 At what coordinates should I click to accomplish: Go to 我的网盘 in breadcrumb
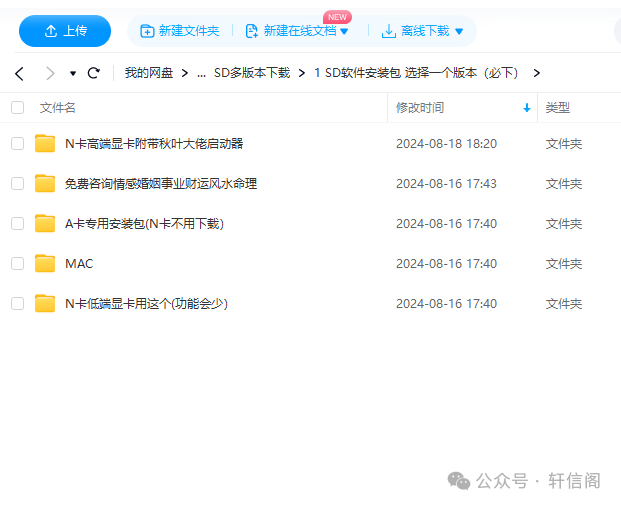point(148,73)
